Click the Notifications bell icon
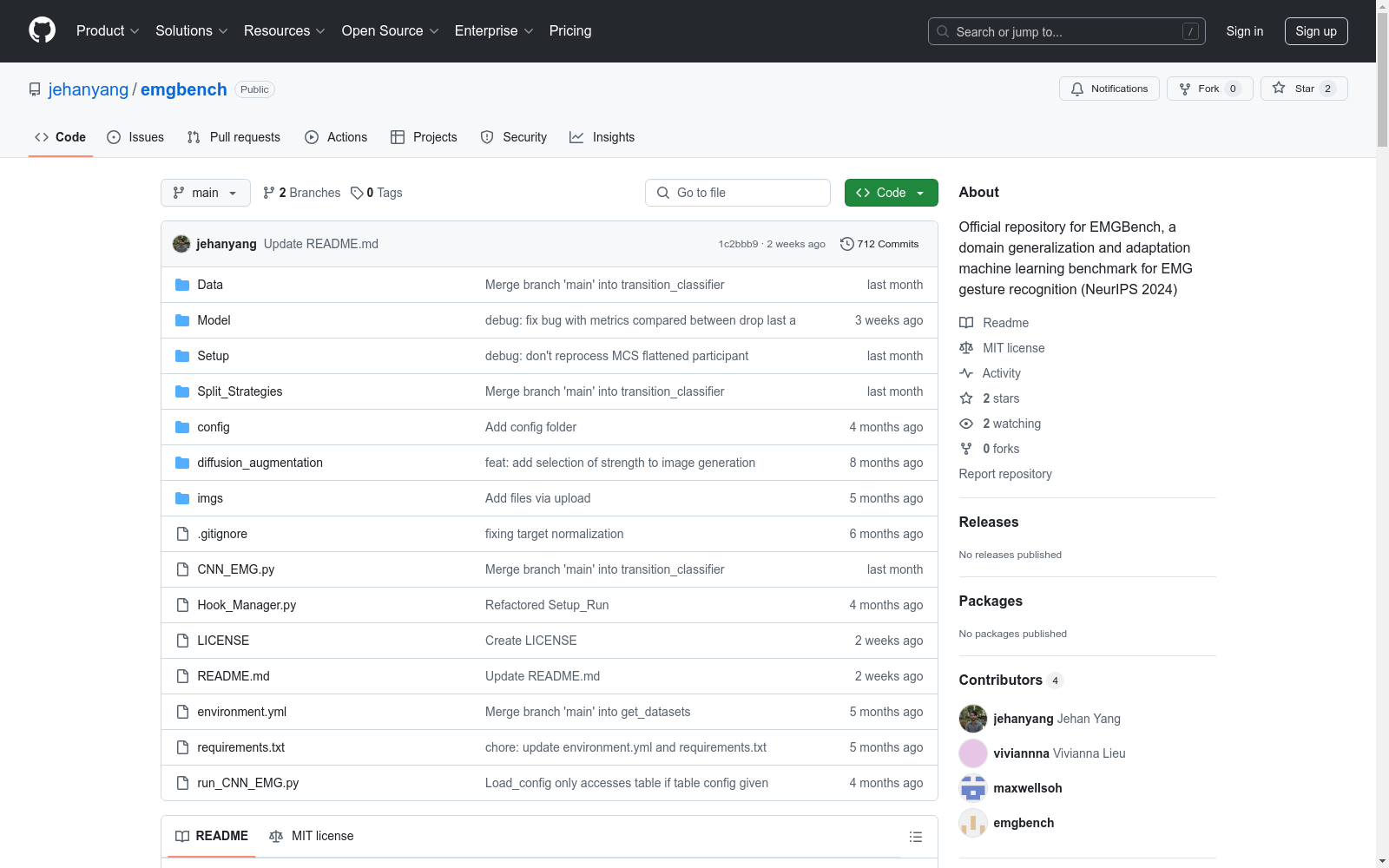The width and height of the screenshot is (1389, 868). (1077, 89)
